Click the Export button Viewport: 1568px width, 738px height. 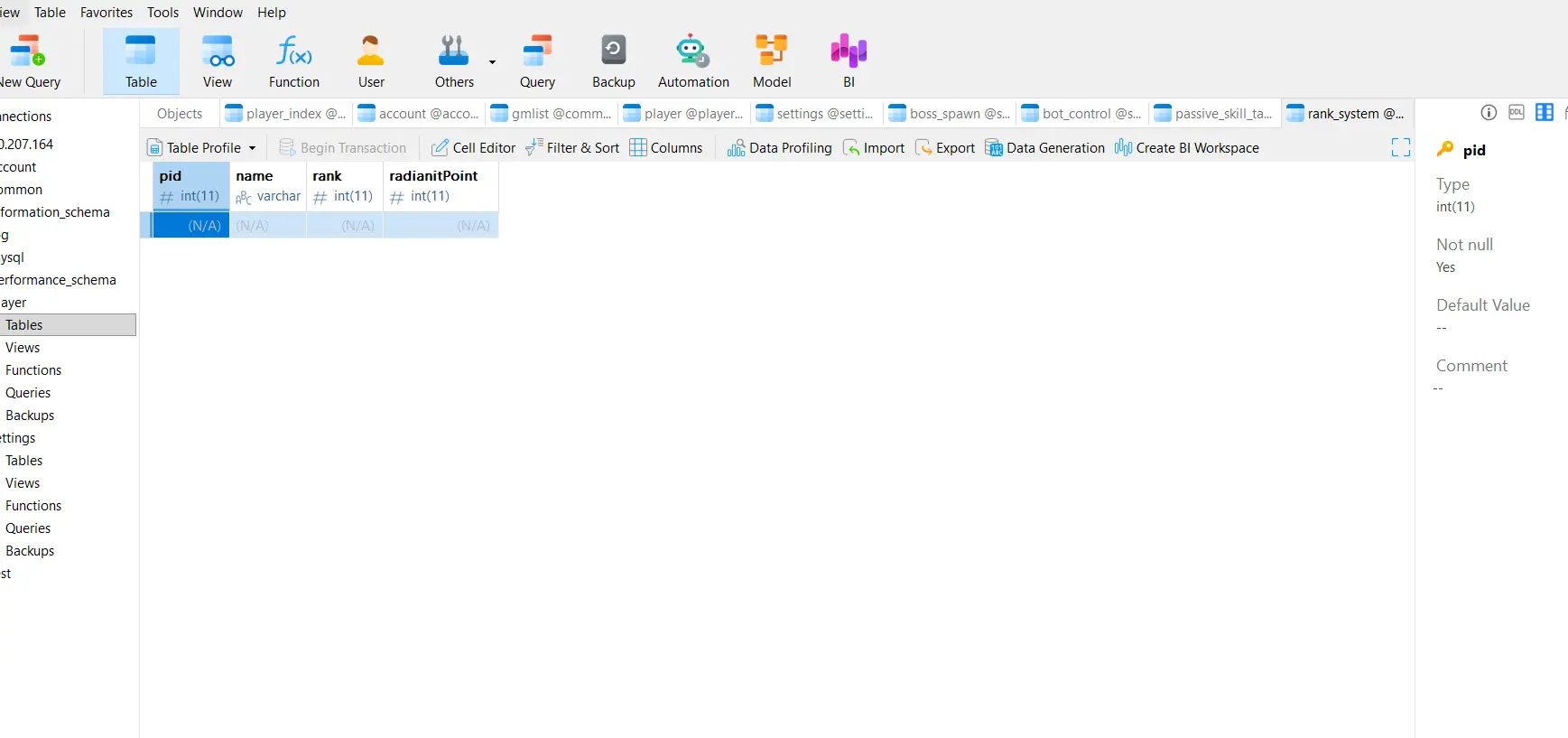(945, 147)
